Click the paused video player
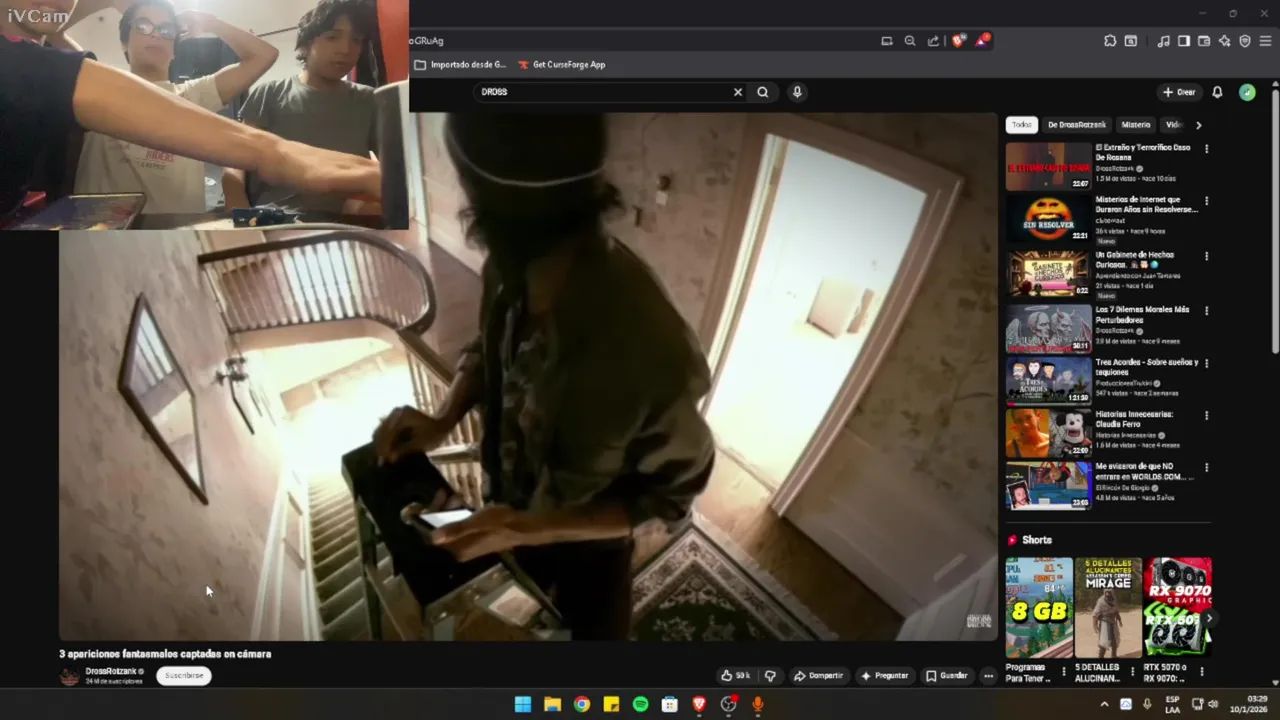1280x720 pixels. 528,376
